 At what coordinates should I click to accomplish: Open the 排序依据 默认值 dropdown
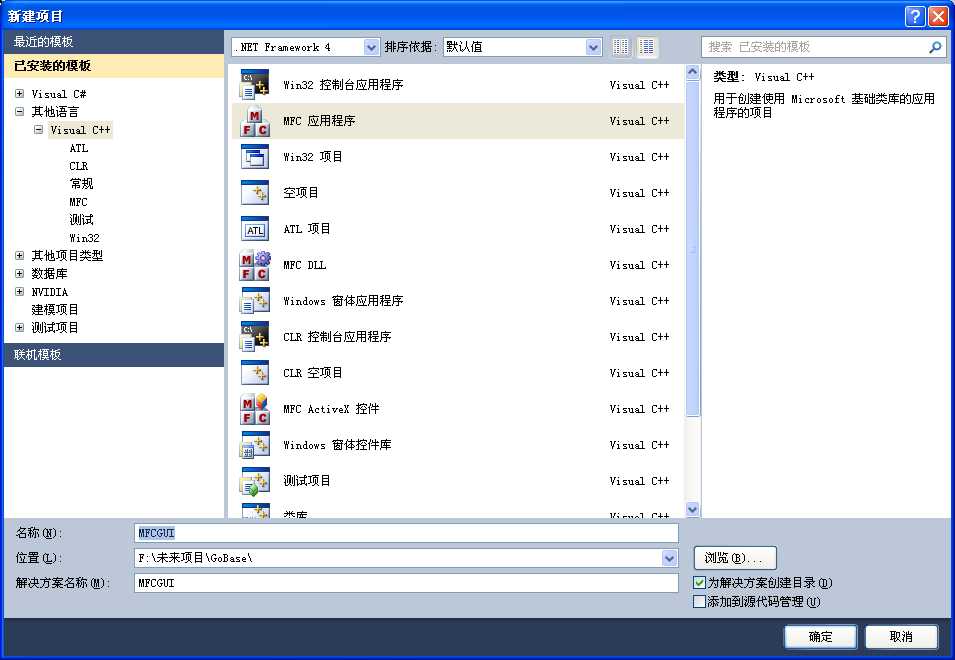593,47
